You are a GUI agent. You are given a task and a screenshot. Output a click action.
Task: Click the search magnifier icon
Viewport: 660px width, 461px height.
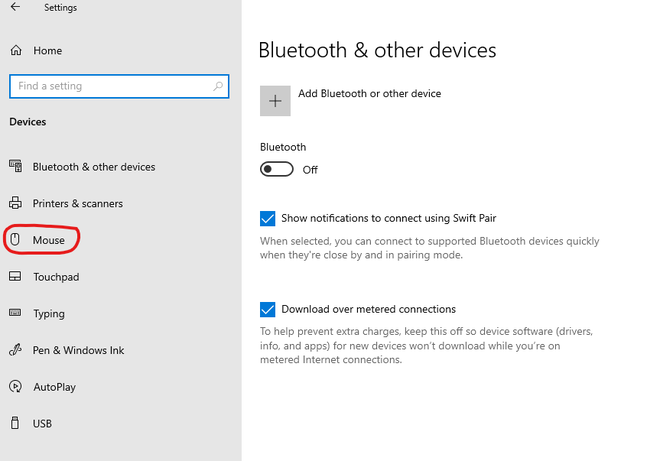pyautogui.click(x=218, y=86)
